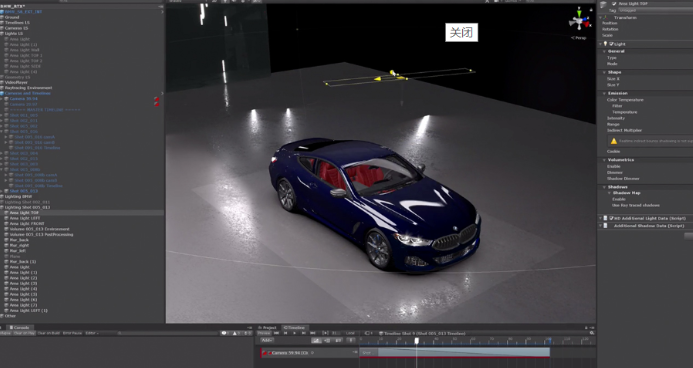Click the red Cinemachine icon beside Camera 59.94

[x=157, y=99]
